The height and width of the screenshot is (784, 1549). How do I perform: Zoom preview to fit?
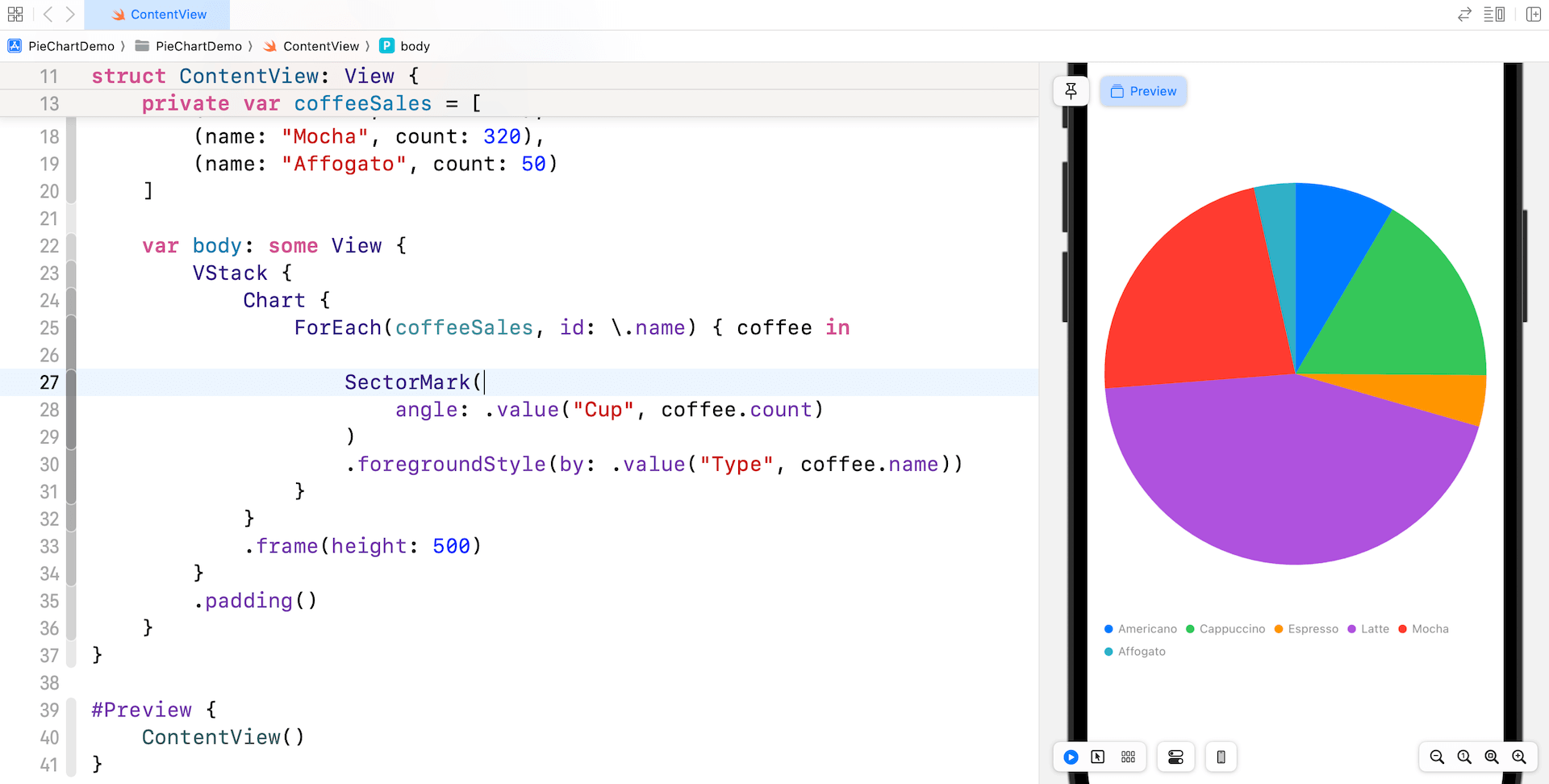(x=1492, y=757)
